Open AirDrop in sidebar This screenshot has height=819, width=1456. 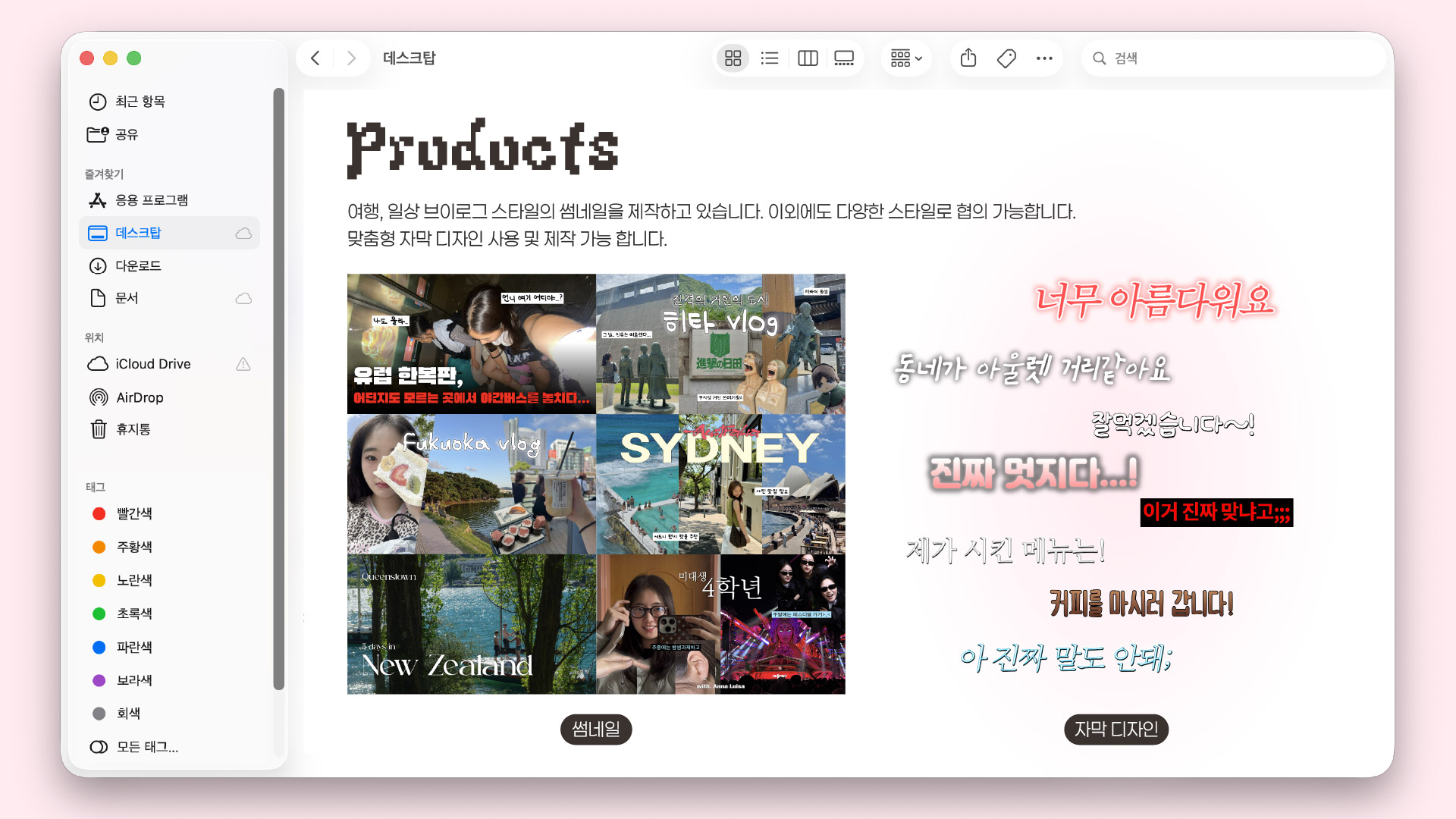click(x=169, y=397)
